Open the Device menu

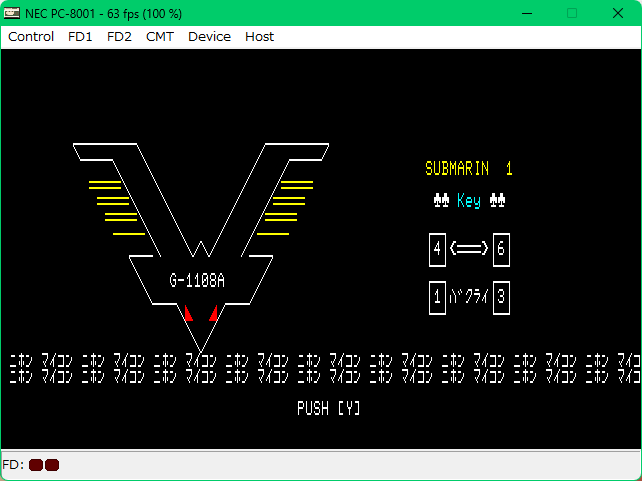[209, 37]
